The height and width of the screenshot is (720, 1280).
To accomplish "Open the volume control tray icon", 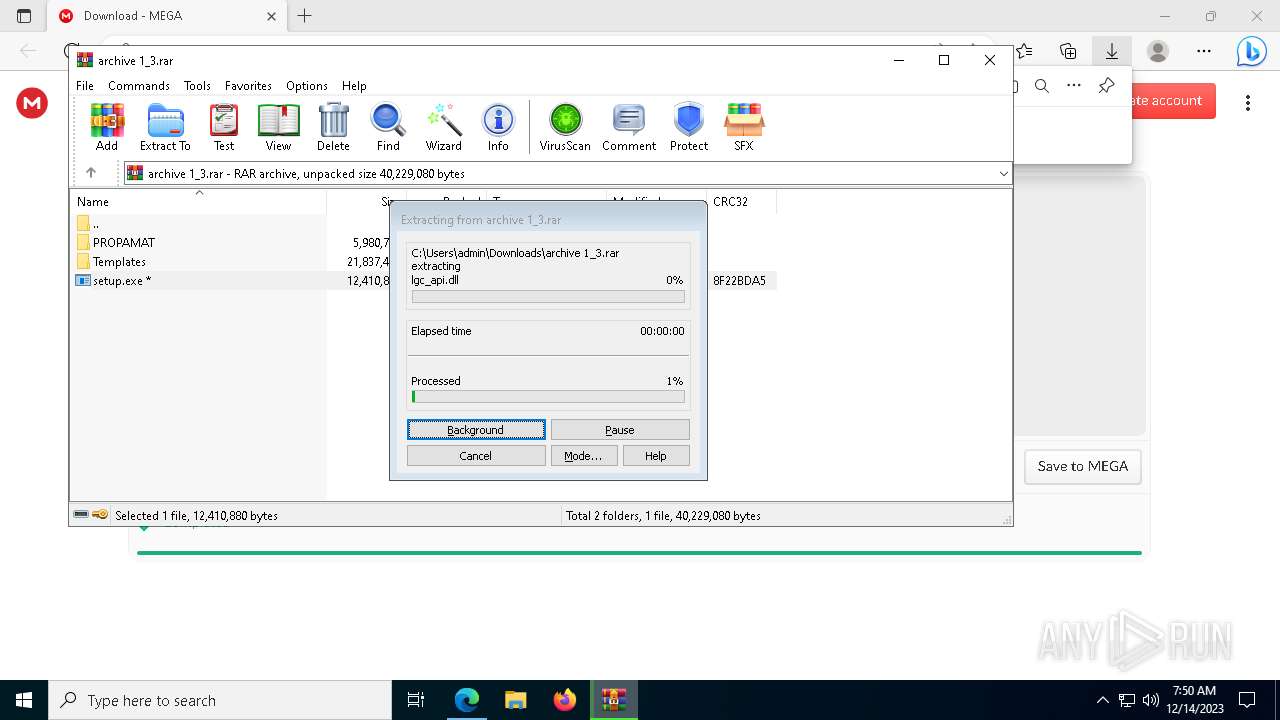I will pyautogui.click(x=1151, y=700).
